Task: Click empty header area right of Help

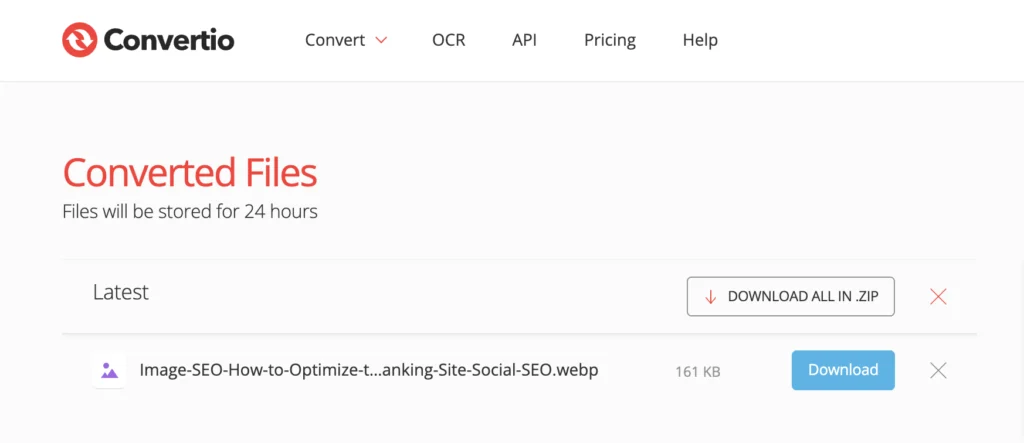Action: 860,40
